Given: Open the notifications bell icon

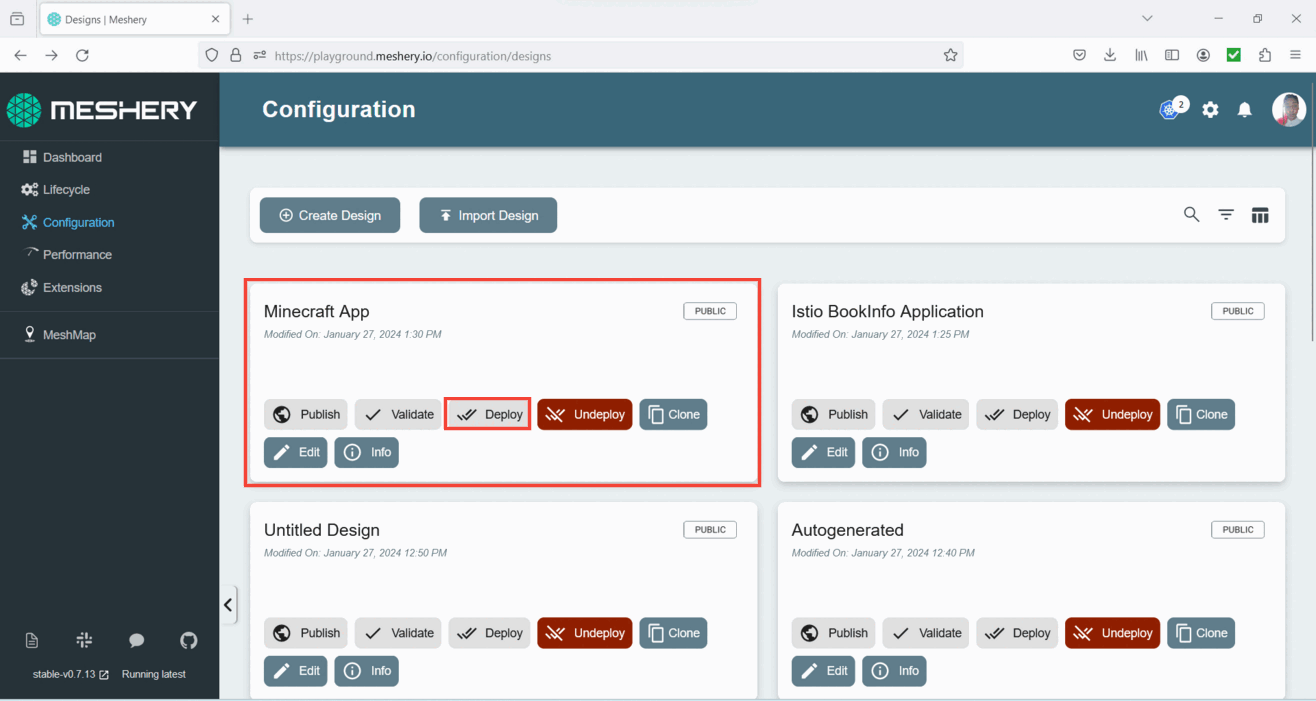Looking at the screenshot, I should pyautogui.click(x=1244, y=110).
